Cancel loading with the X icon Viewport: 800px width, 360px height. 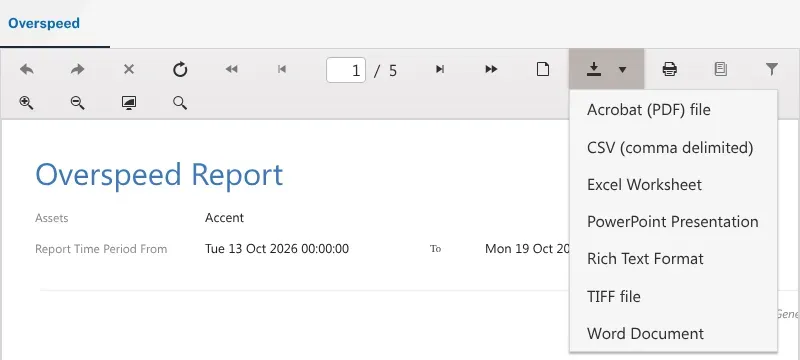129,69
